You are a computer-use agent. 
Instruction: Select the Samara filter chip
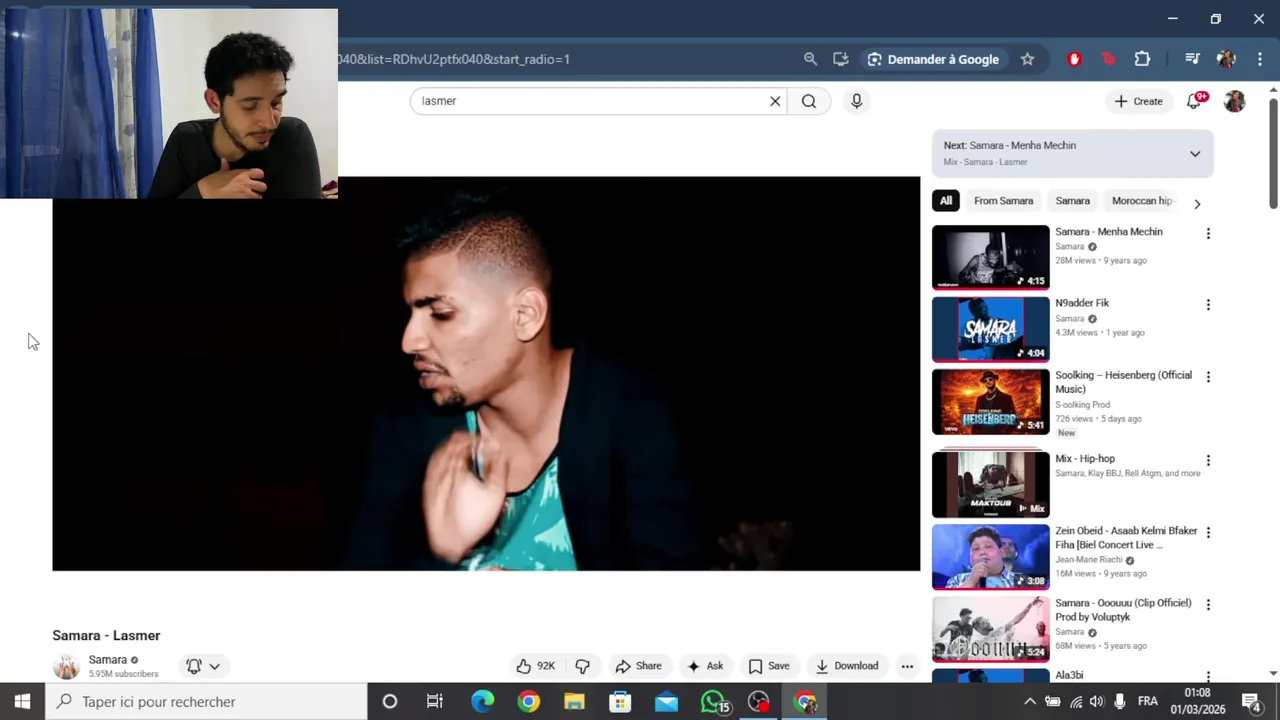tap(1072, 201)
